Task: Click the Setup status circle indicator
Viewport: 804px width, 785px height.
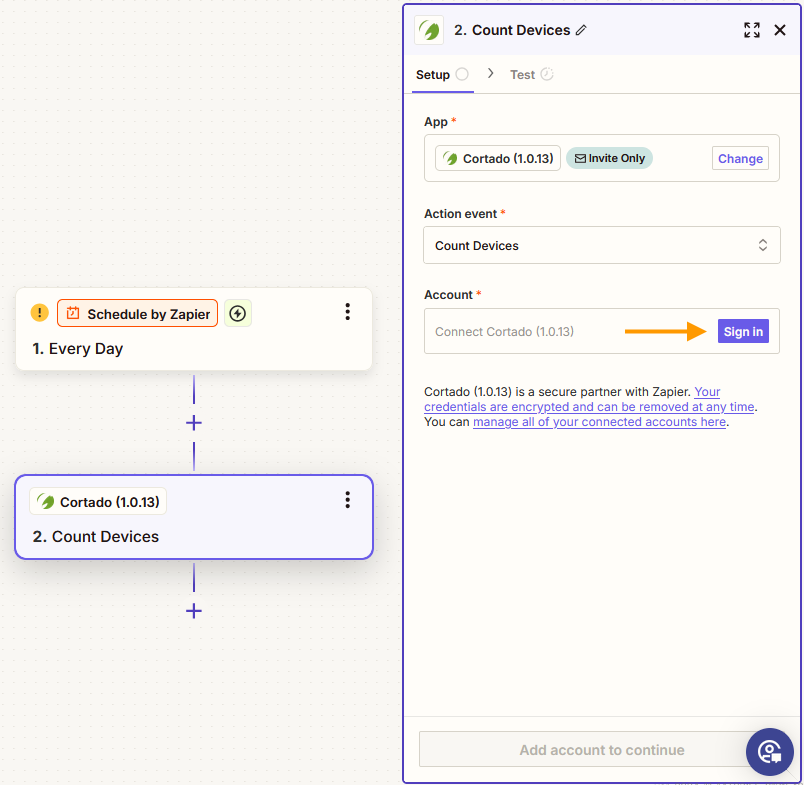Action: [462, 74]
